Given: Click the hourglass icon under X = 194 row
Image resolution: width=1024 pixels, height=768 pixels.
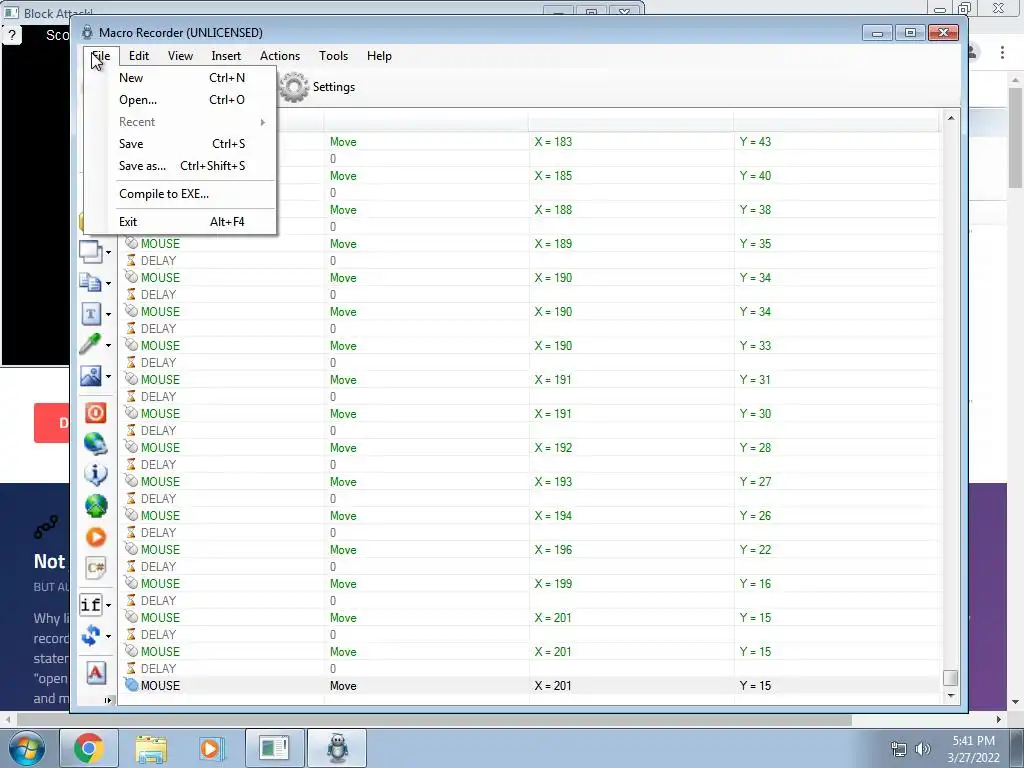Looking at the screenshot, I should pos(131,532).
